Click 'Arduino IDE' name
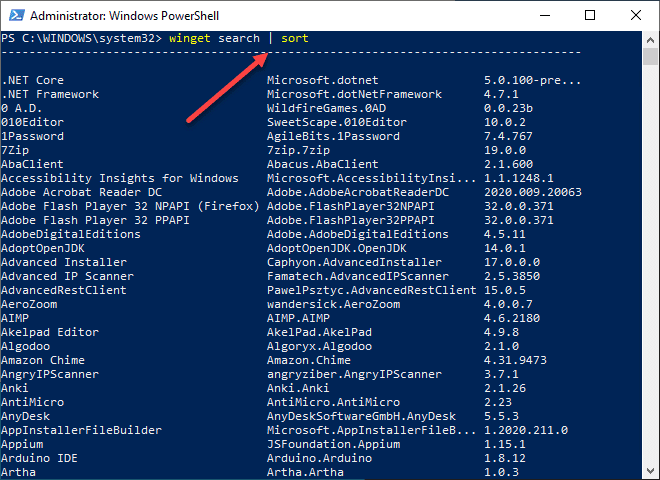660x480 pixels. click(39, 458)
